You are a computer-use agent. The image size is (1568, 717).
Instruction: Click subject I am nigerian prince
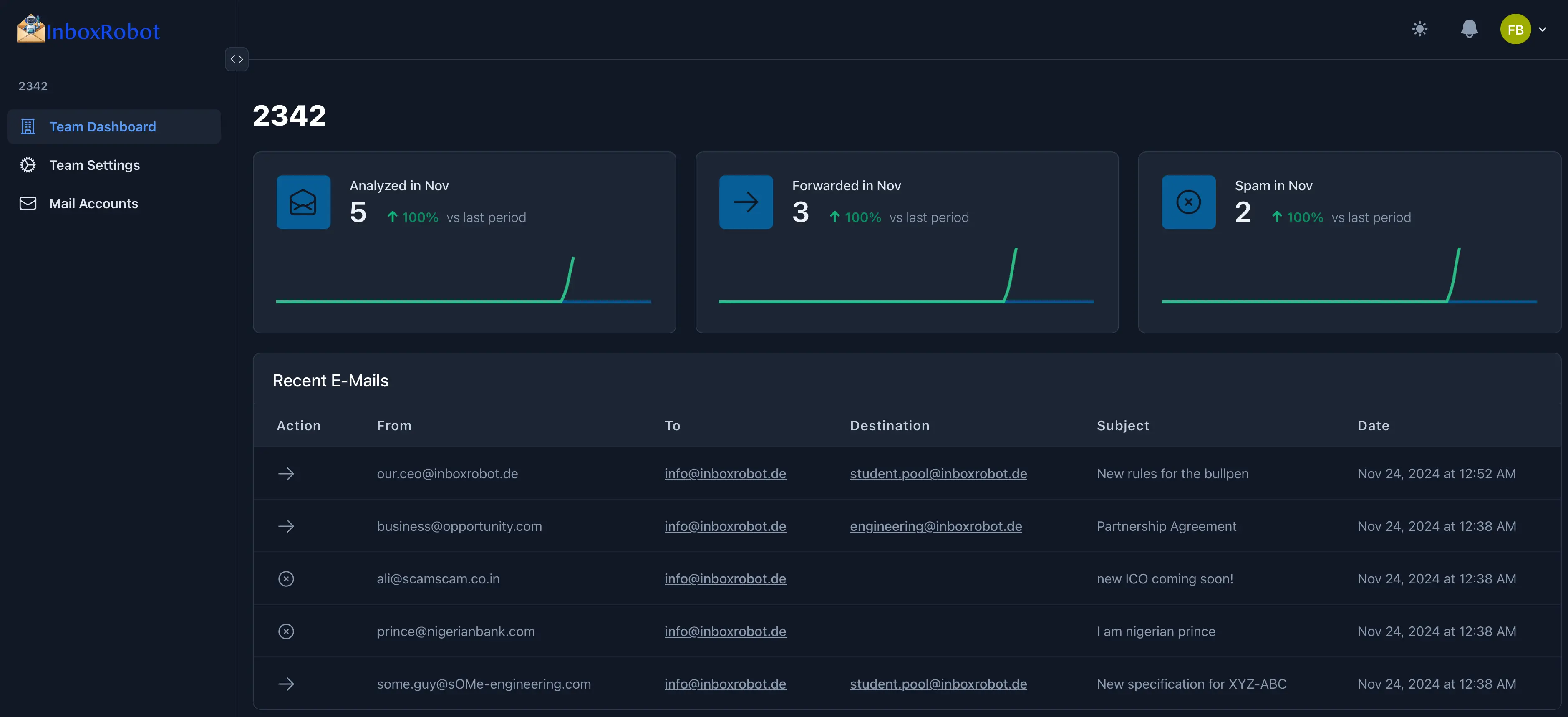point(1156,631)
